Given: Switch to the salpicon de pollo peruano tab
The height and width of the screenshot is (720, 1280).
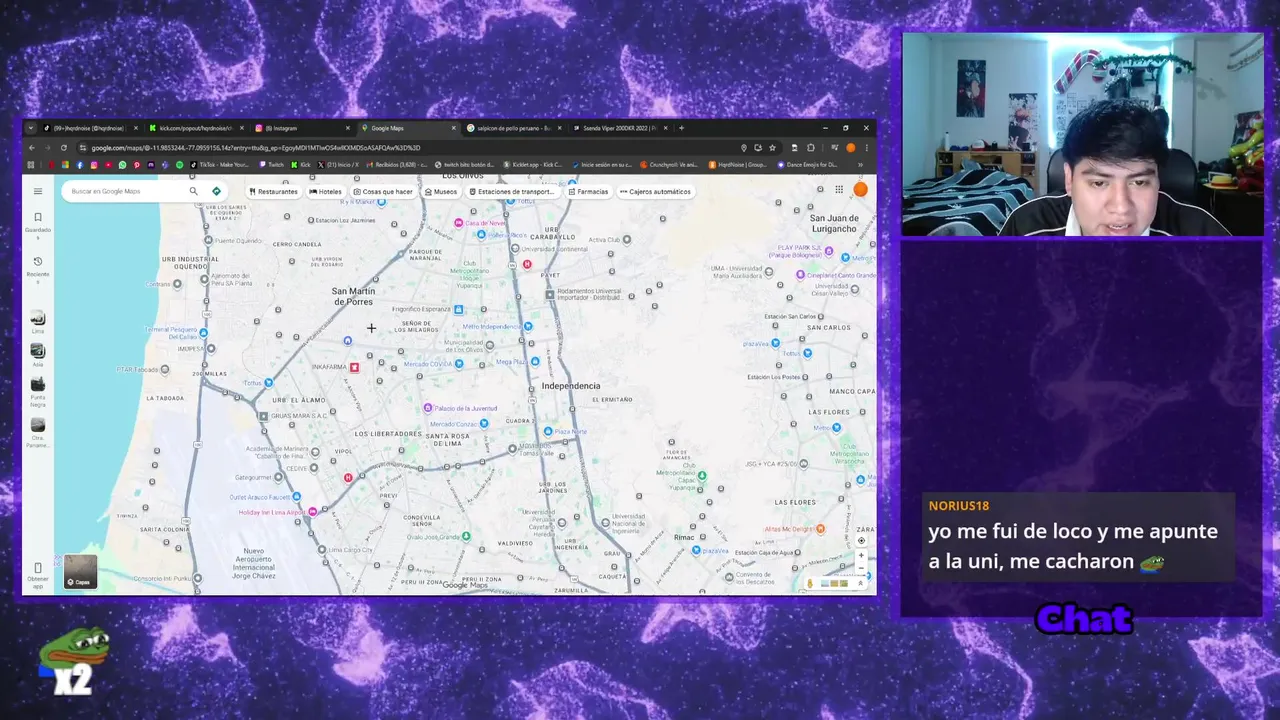Looking at the screenshot, I should [x=514, y=128].
